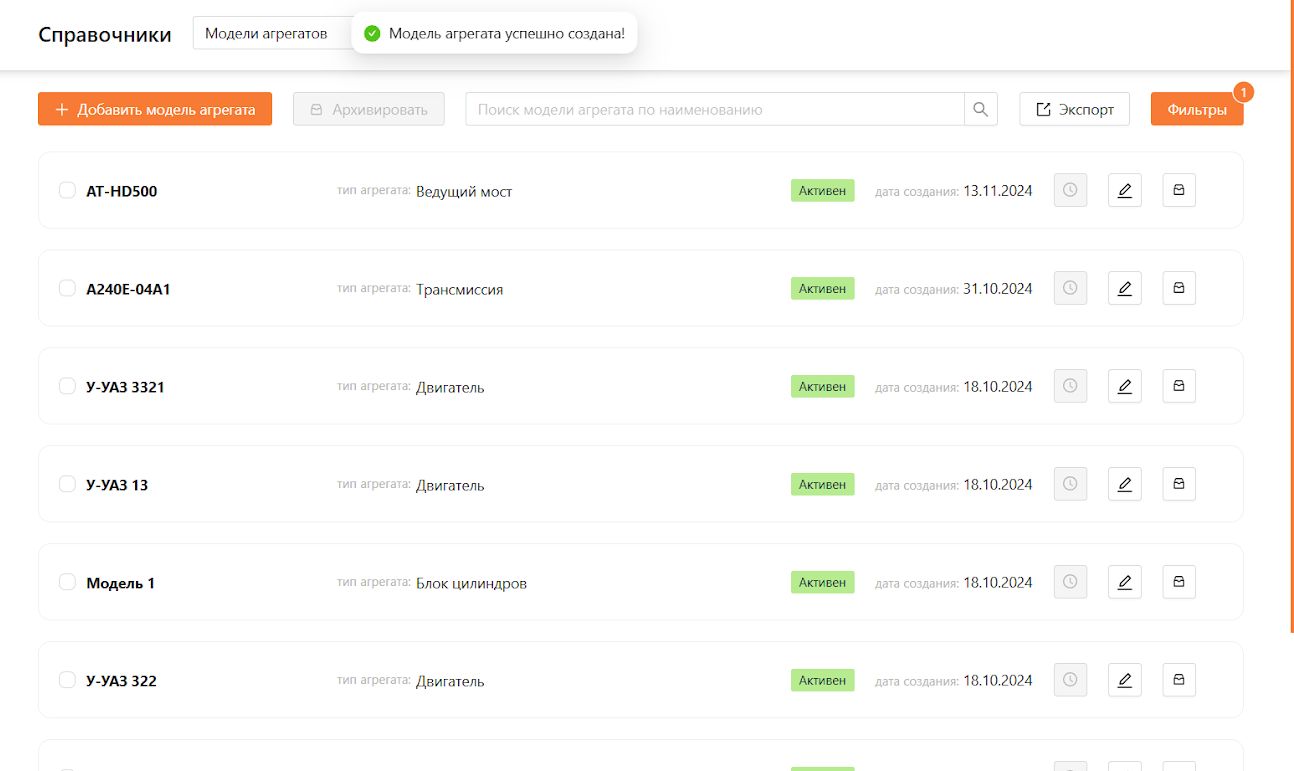Tick the У-УАЗ 3321 checkbox
The image size is (1294, 771).
click(x=67, y=386)
